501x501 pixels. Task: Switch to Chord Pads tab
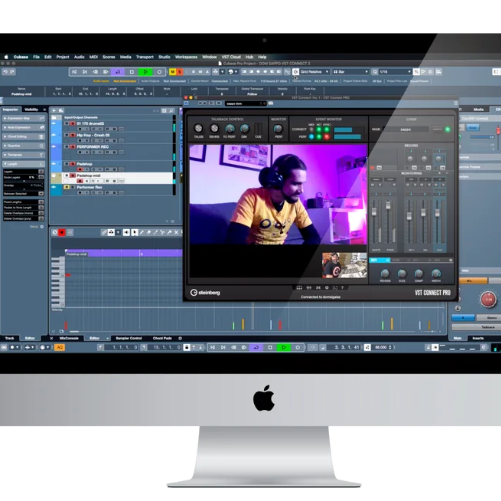tap(162, 338)
